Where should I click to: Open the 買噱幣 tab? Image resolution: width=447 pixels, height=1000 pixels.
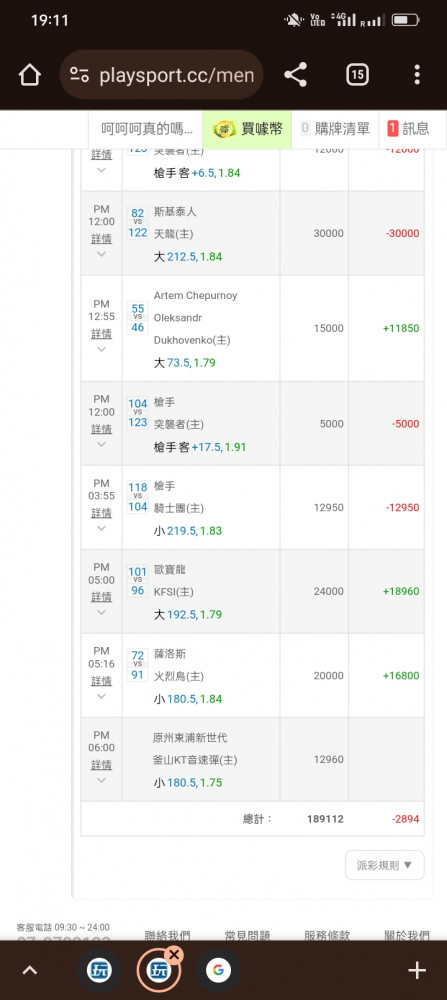pyautogui.click(x=247, y=129)
